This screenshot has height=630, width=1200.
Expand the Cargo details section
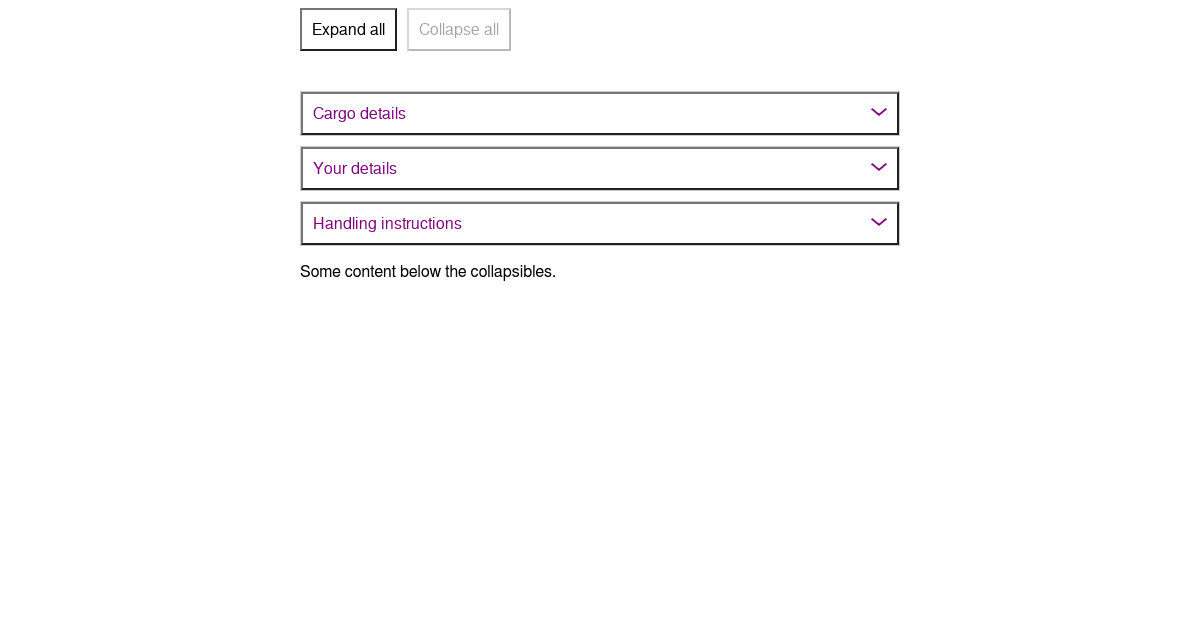(600, 113)
